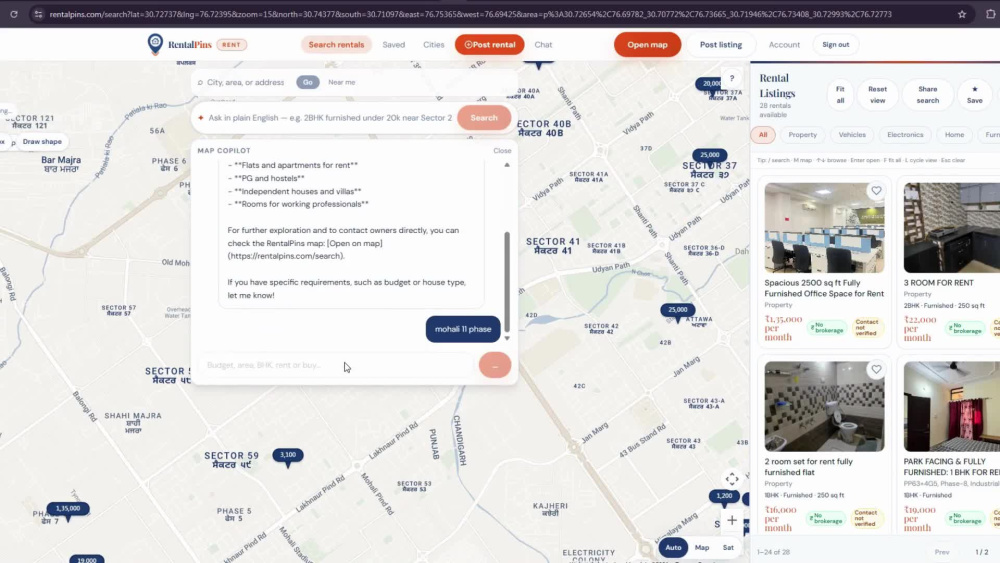This screenshot has height=563, width=1000.
Task: Click the Open map button
Action: (x=647, y=45)
